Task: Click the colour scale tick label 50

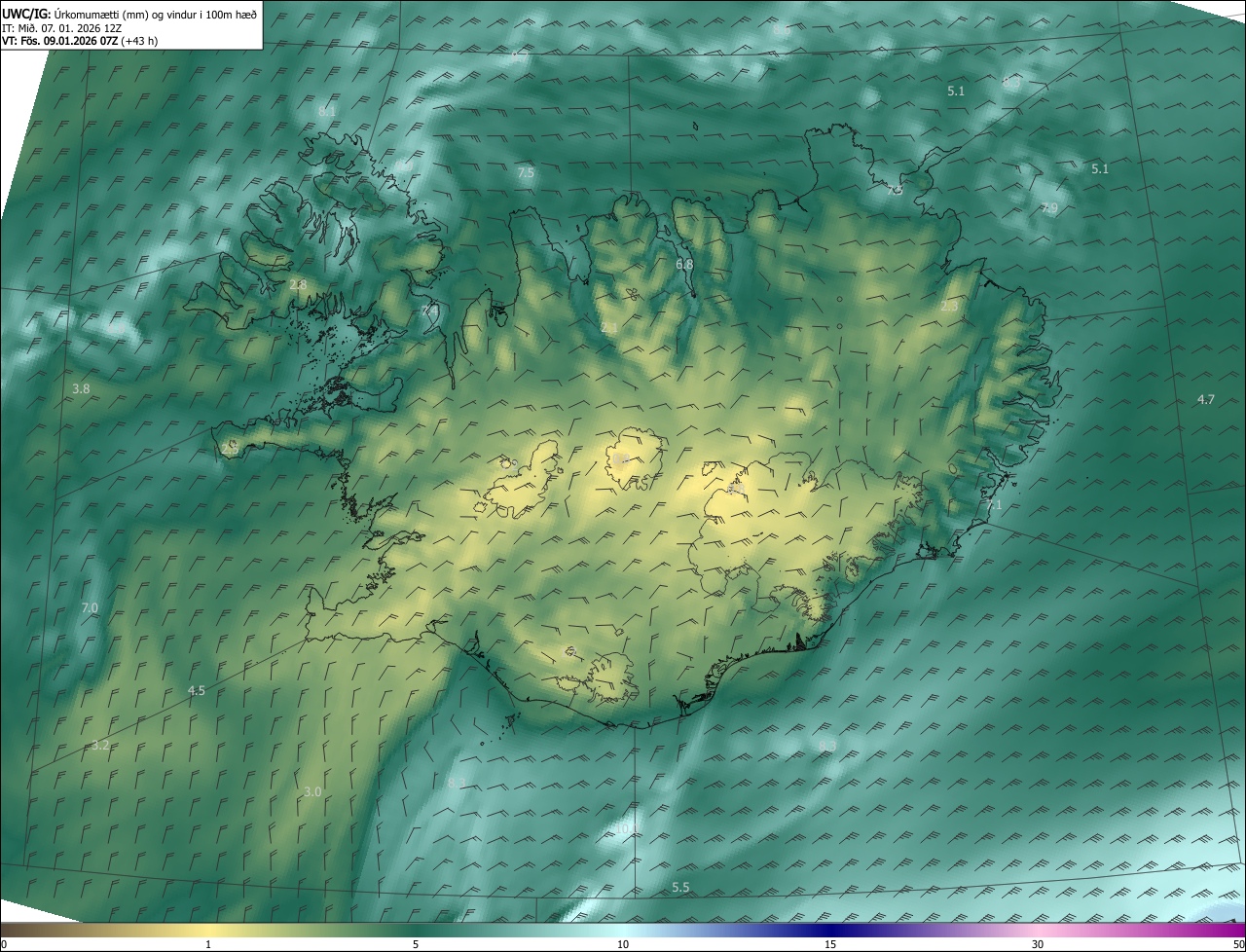Action: pos(1238,944)
